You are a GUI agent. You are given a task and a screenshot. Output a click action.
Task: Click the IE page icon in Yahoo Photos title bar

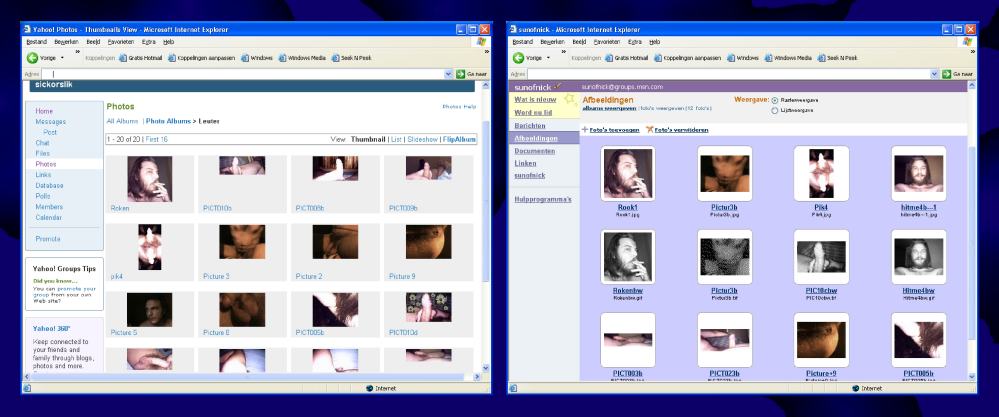pyautogui.click(x=27, y=29)
